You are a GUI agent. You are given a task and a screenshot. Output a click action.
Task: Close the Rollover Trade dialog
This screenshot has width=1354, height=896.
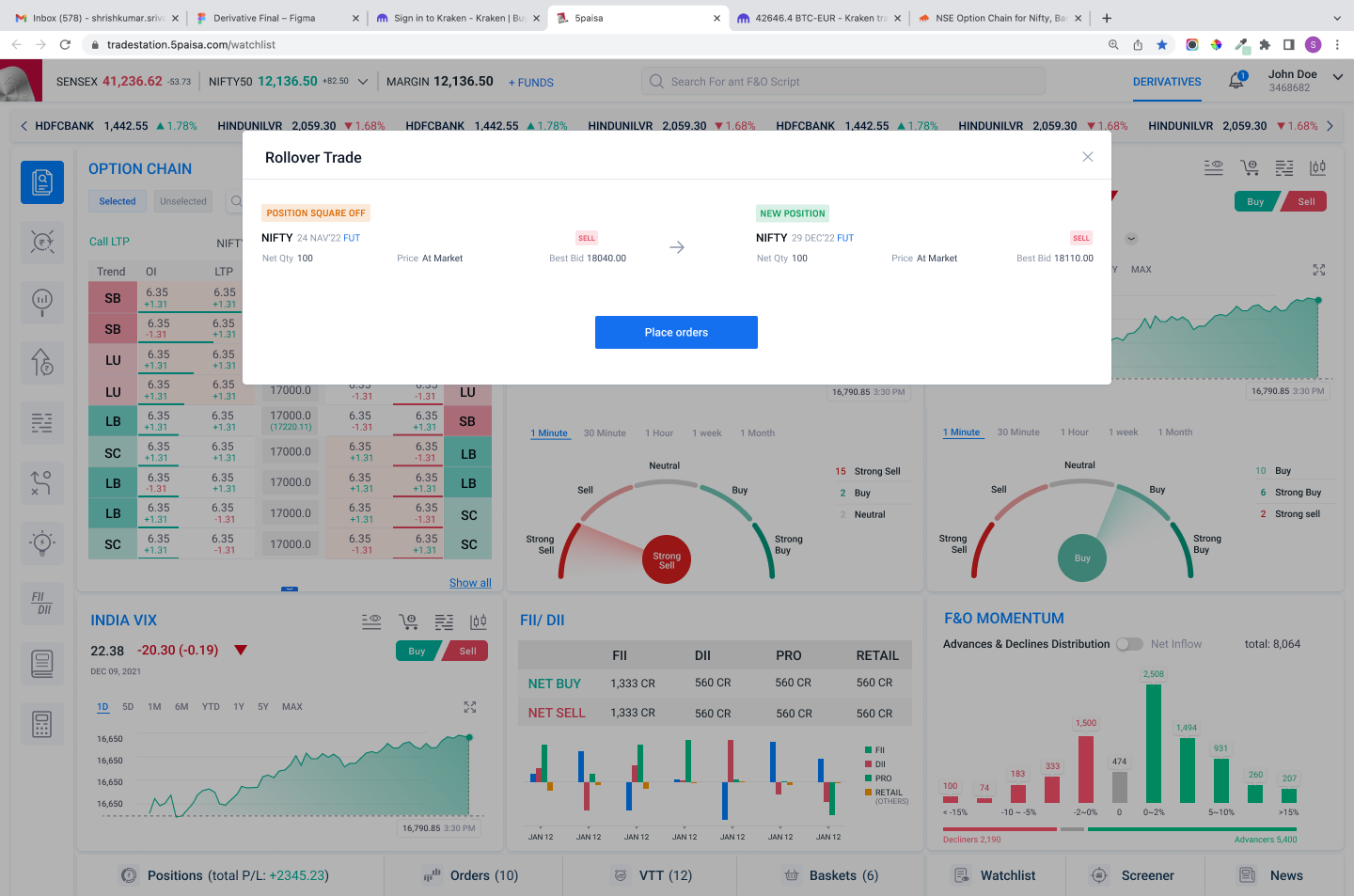(1088, 157)
